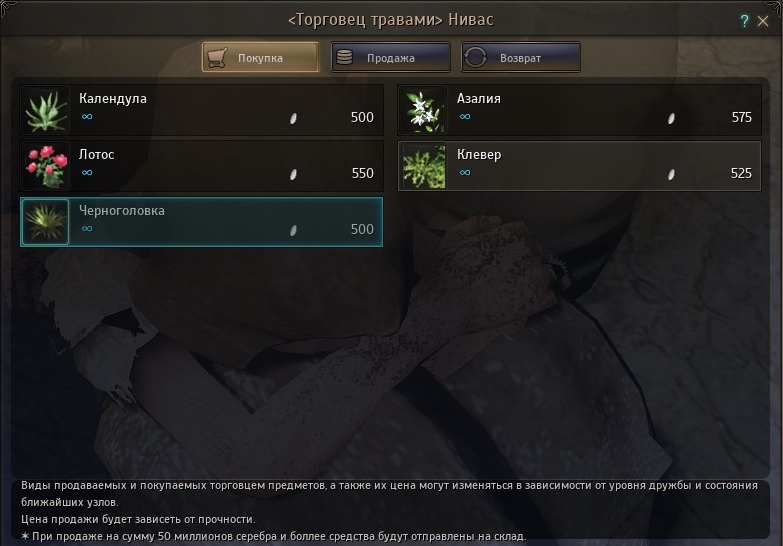This screenshot has height=546, width=783.
Task: Click the Лотос red flower icon
Action: click(45, 166)
